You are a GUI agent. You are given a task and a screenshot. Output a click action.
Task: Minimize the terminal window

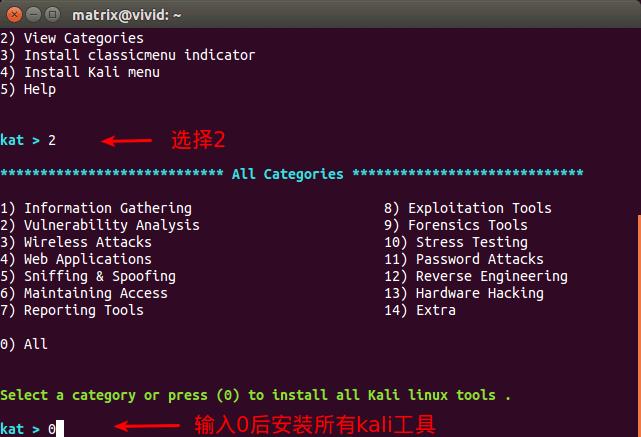[33, 15]
